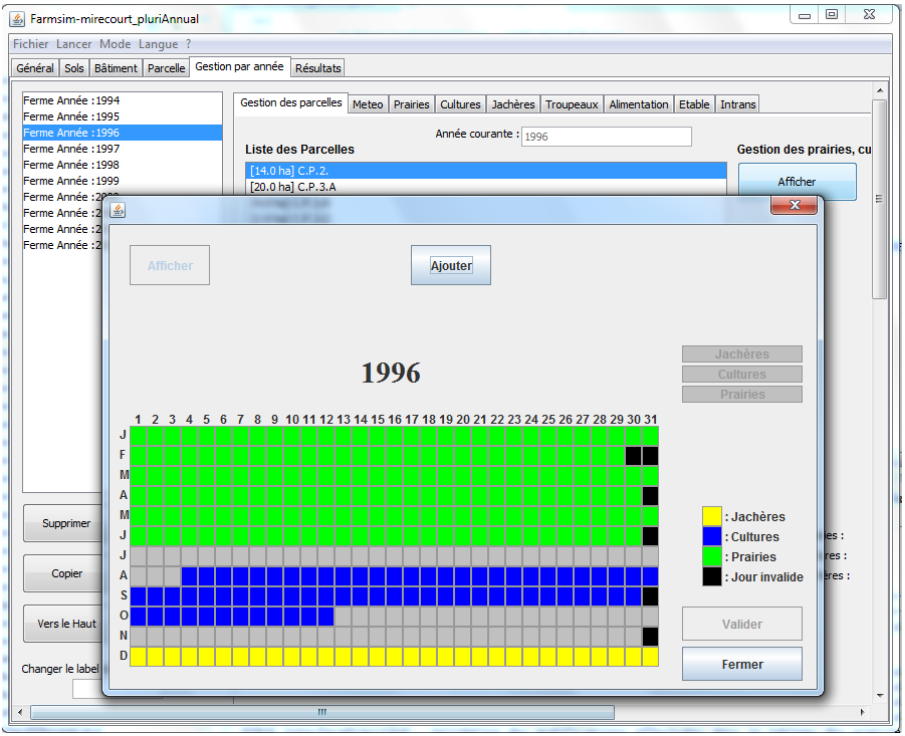
Task: Select parcel [14.0 ha] C.P.2.
Action: (x=486, y=171)
